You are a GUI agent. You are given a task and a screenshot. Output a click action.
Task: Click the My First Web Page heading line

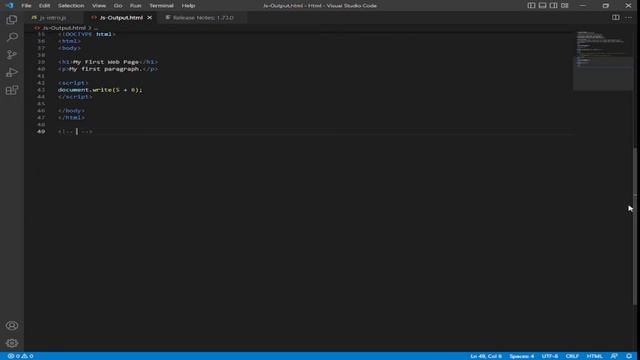108,62
